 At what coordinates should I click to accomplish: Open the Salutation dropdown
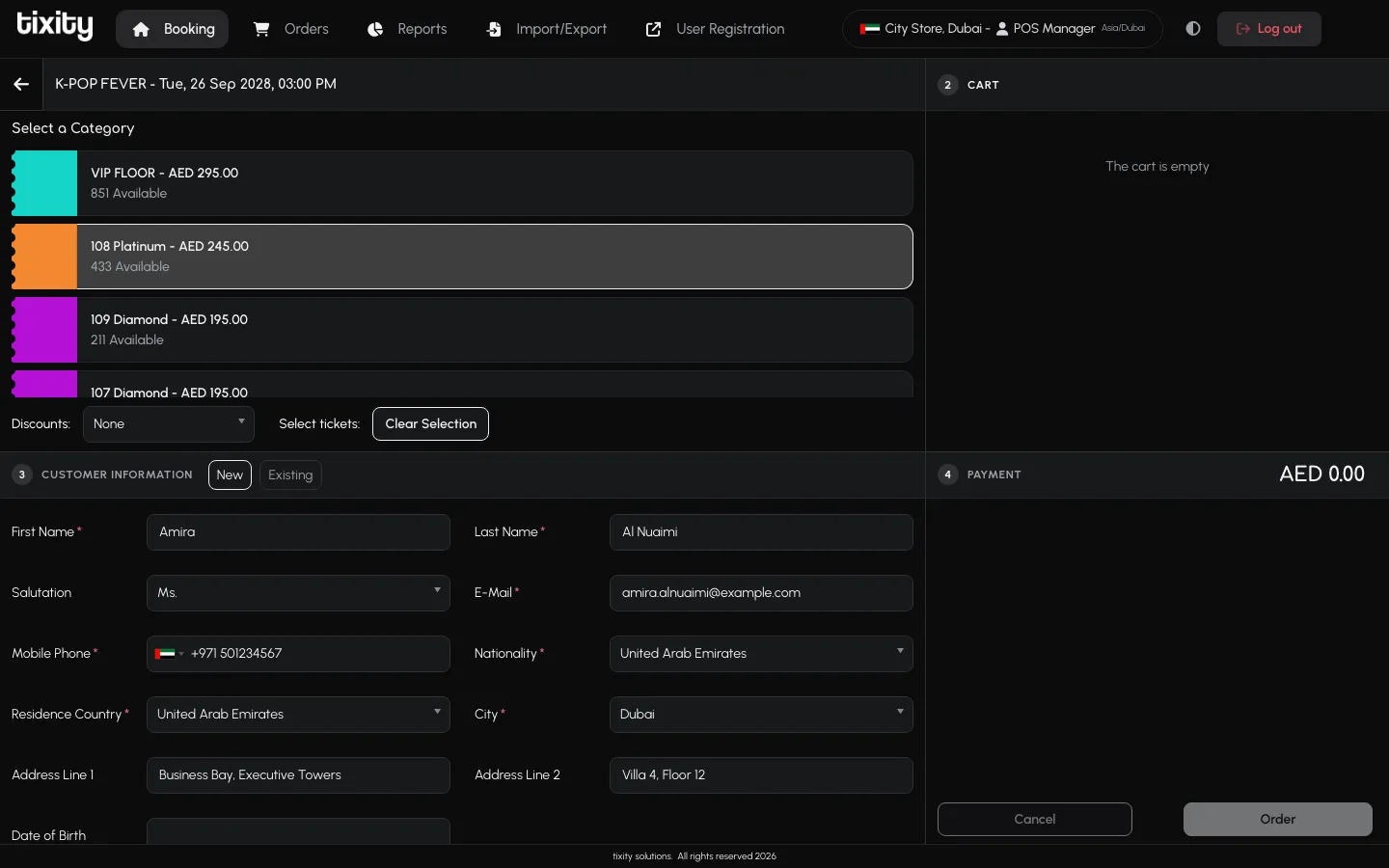pyautogui.click(x=298, y=593)
